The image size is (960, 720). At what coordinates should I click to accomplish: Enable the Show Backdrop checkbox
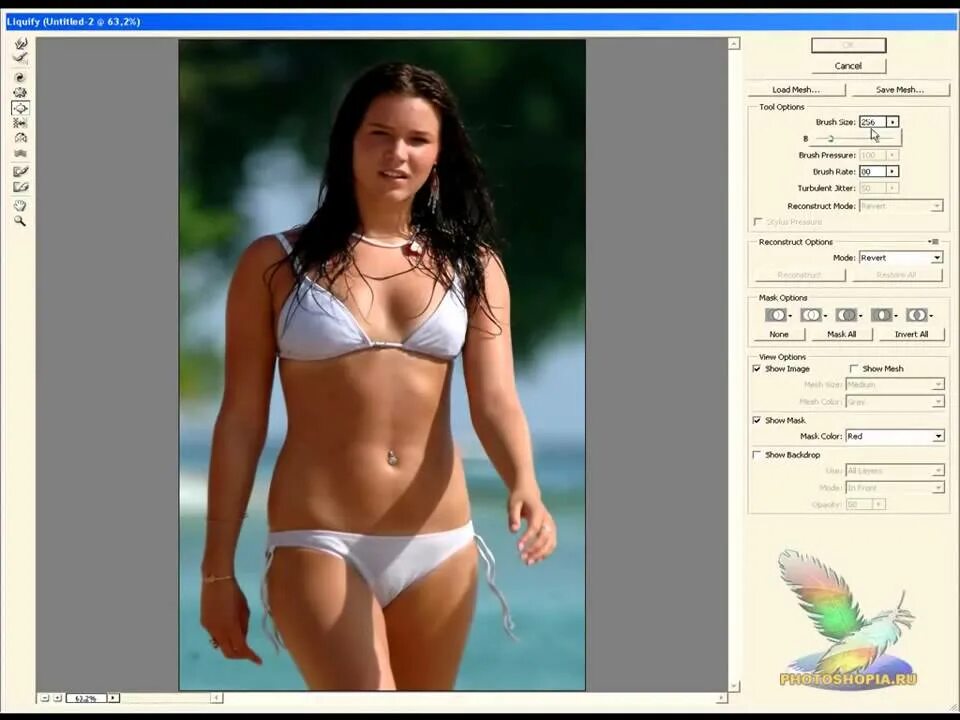(757, 455)
